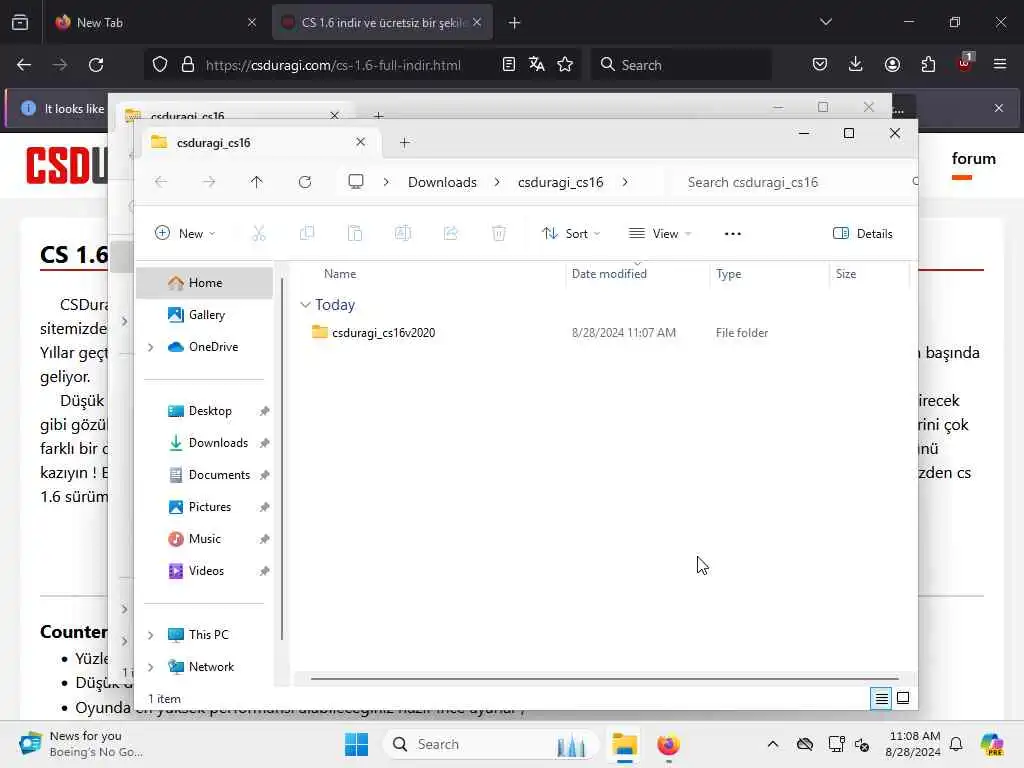This screenshot has width=1024, height=768.
Task: Expand Network tree node
Action: (x=150, y=667)
